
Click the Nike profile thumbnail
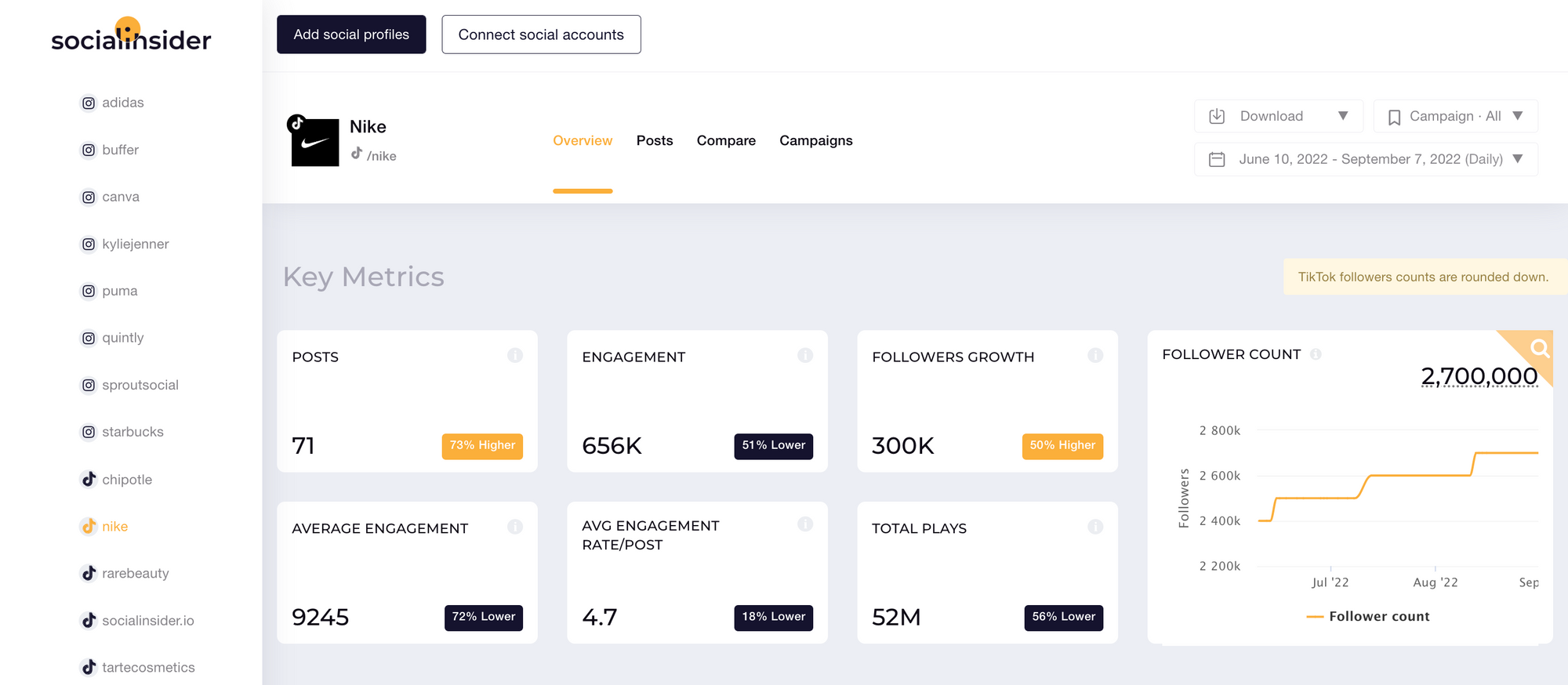coord(314,142)
